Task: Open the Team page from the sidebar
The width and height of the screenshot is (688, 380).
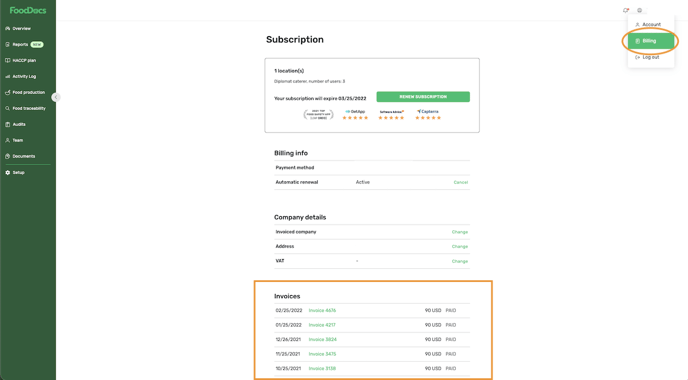Action: 18,140
